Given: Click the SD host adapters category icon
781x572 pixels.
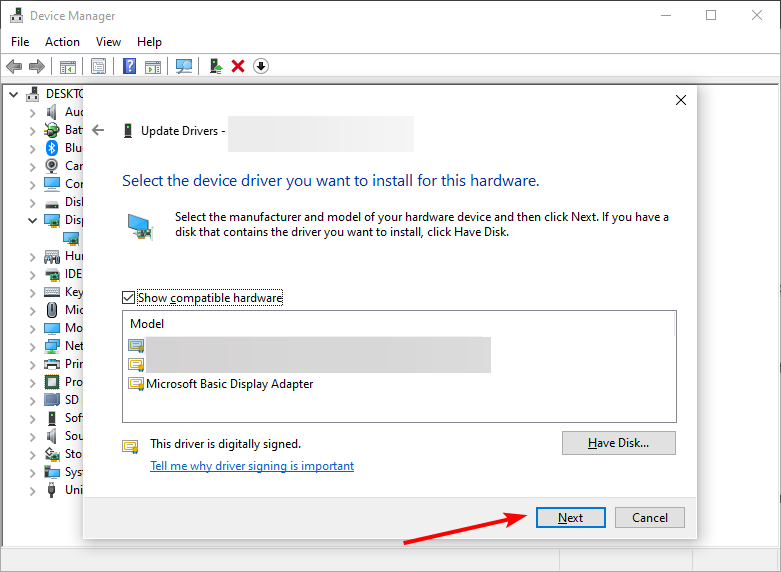Looking at the screenshot, I should [52, 400].
